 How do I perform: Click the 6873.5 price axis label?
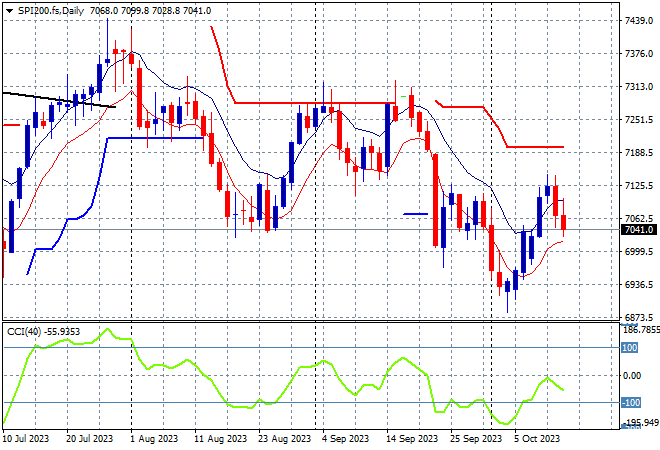[x=639, y=318]
